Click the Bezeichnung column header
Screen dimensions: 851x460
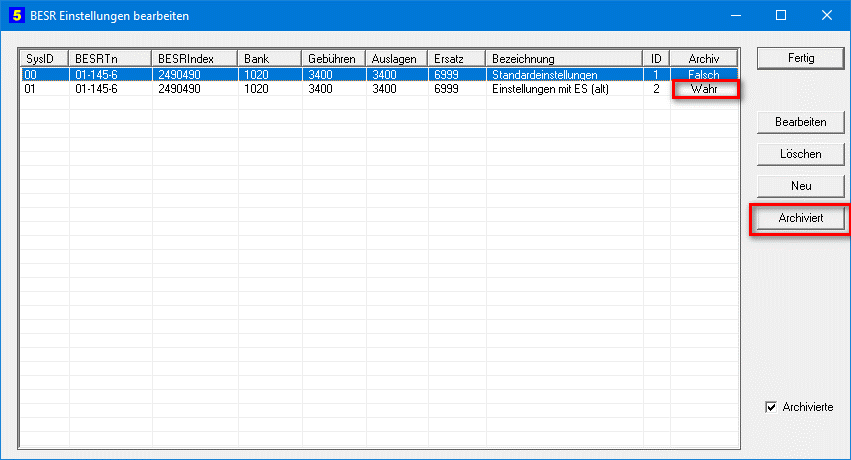point(564,59)
